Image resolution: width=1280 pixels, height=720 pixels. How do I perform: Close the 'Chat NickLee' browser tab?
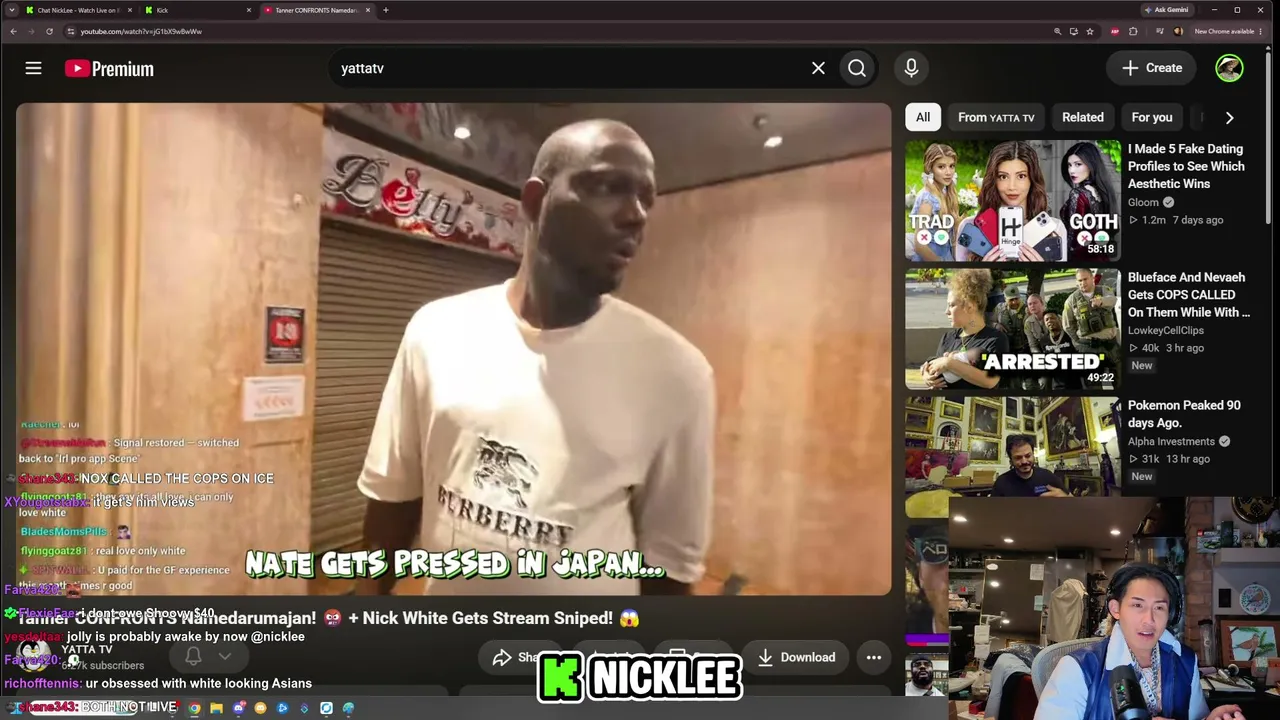tap(130, 10)
